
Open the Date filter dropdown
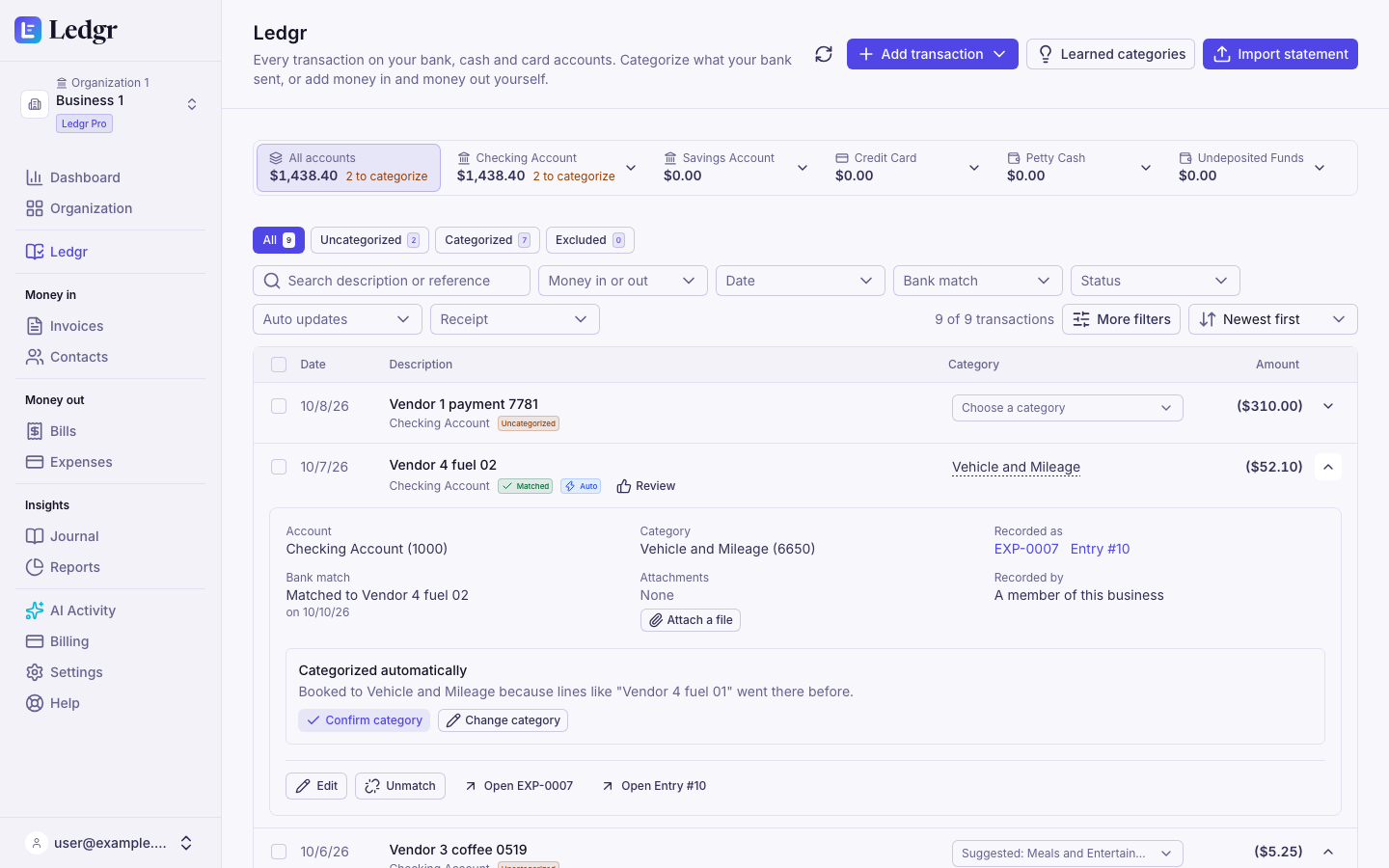(x=801, y=281)
